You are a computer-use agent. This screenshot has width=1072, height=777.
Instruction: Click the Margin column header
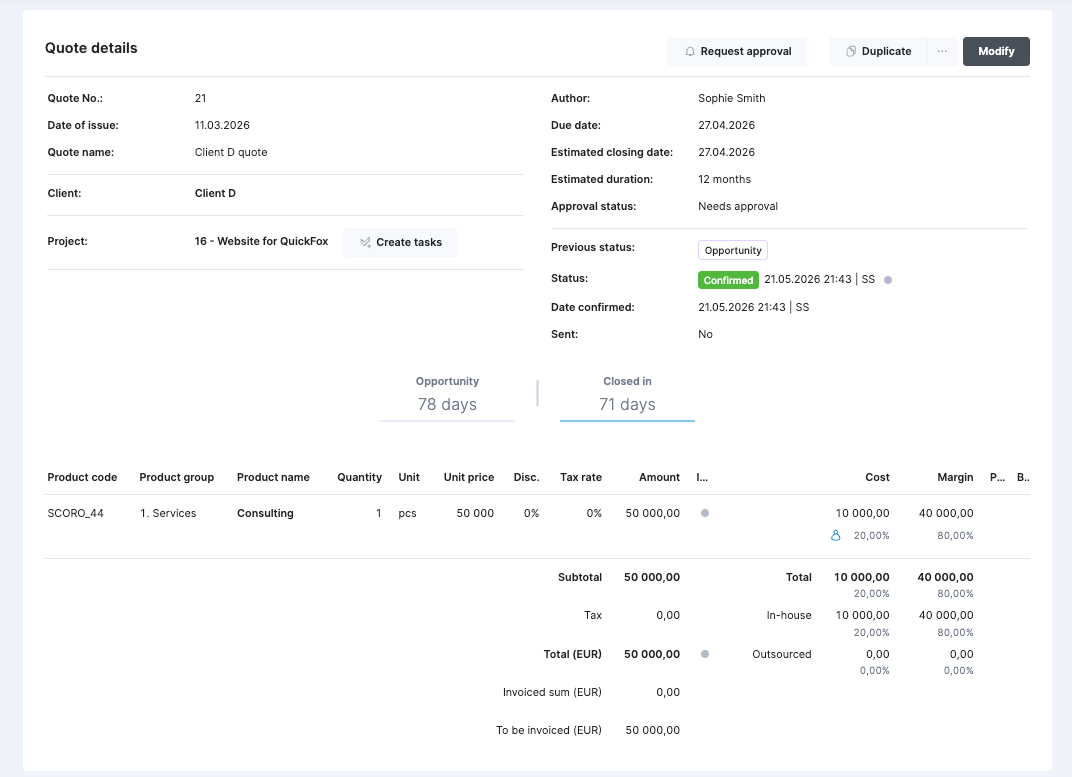(955, 477)
